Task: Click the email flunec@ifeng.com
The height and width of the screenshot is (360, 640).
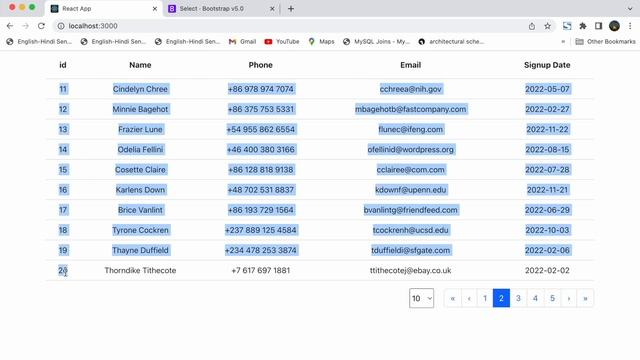Action: click(411, 129)
